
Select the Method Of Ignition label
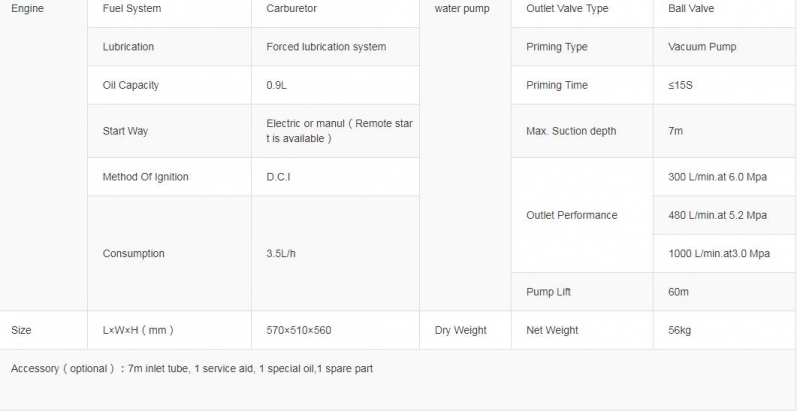coord(145,177)
